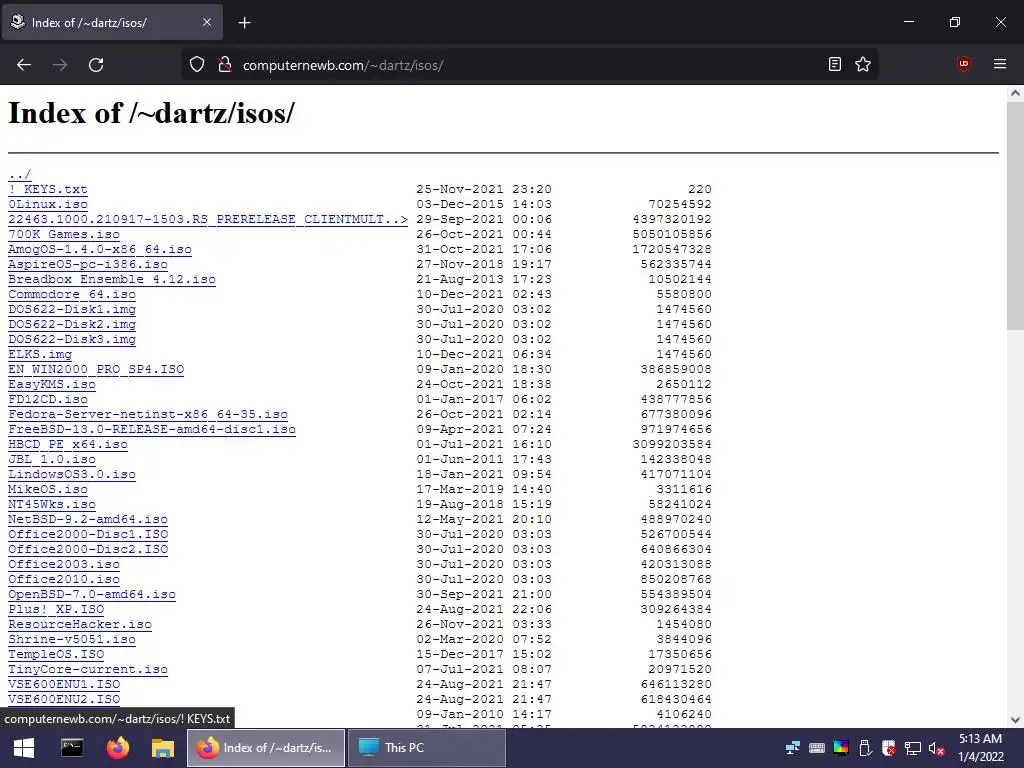Image resolution: width=1024 pixels, height=768 pixels.
Task: Click the colorful display tray icon
Action: coord(840,748)
